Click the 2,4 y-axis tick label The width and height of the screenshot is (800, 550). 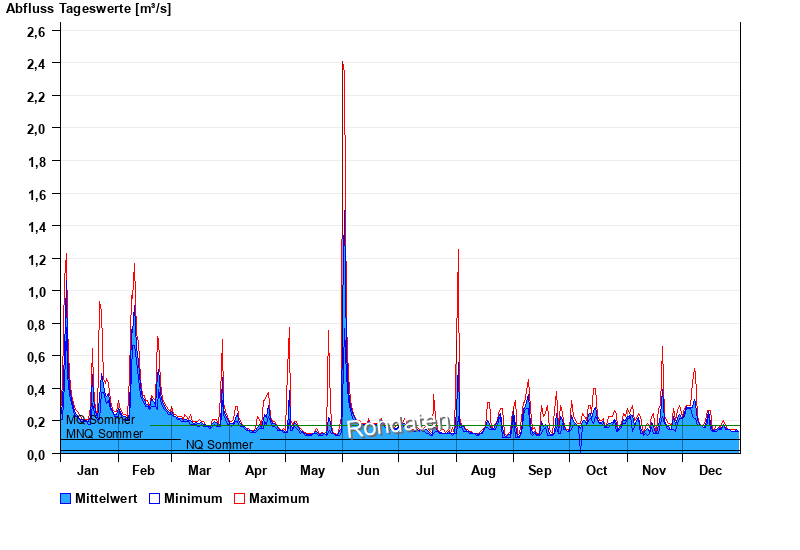(36, 63)
